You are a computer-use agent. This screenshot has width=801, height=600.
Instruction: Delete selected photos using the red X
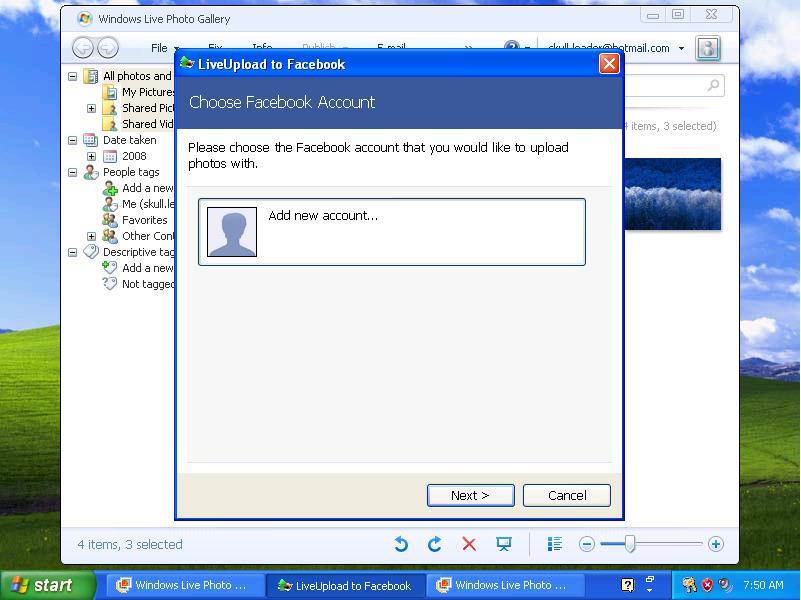(469, 544)
